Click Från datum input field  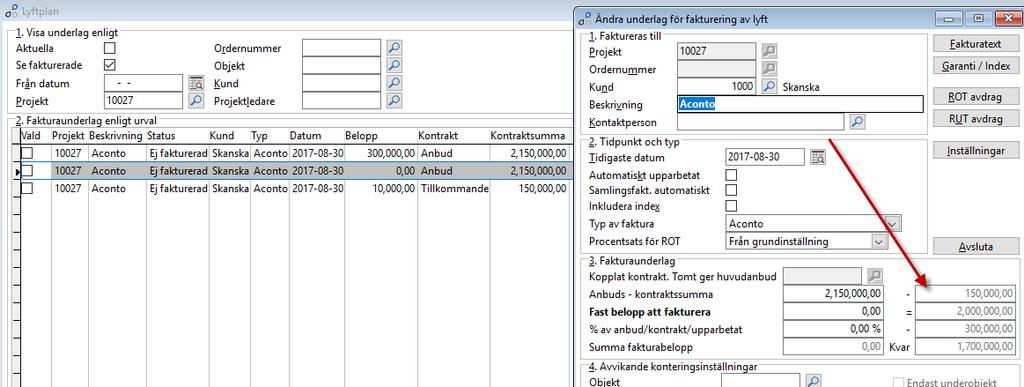click(144, 83)
